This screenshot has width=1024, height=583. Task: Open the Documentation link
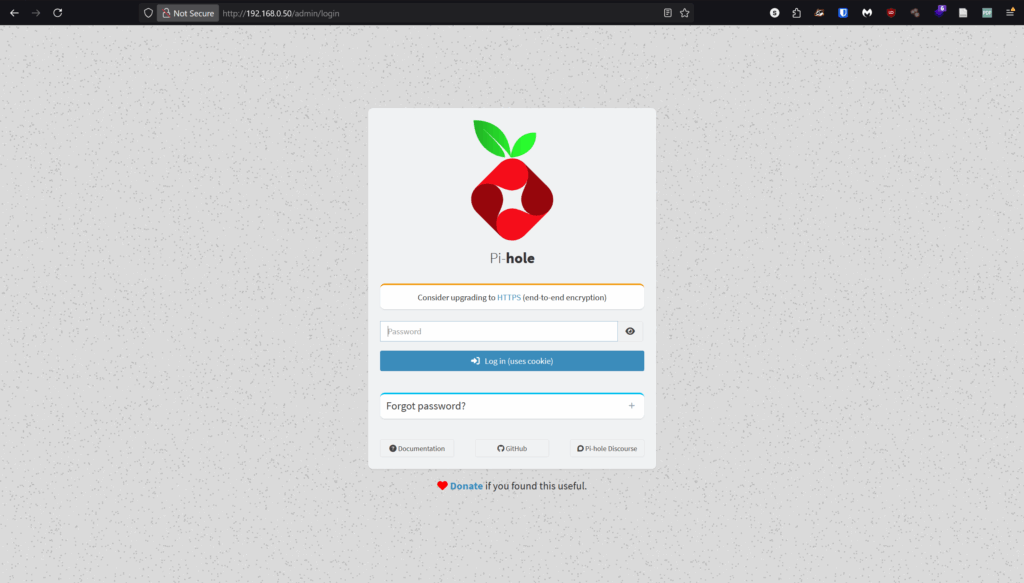pyautogui.click(x=417, y=449)
